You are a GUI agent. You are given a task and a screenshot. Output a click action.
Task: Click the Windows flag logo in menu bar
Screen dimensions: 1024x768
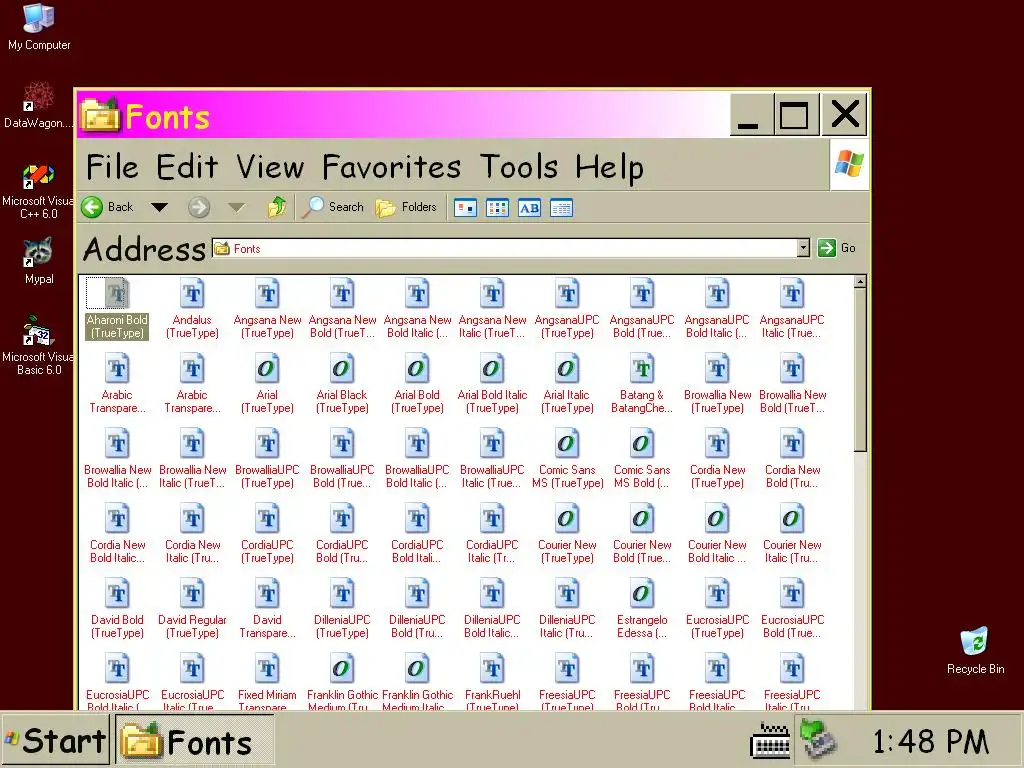click(849, 164)
